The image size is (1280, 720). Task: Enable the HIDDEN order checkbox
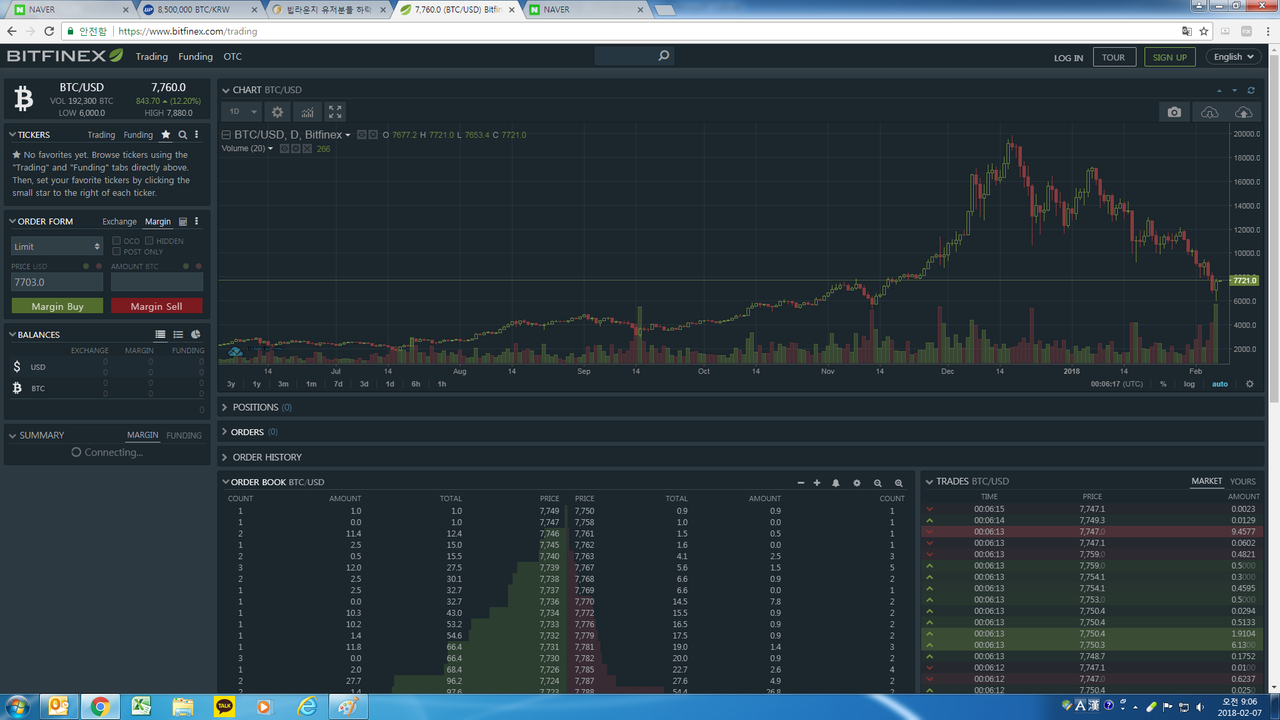coord(149,241)
